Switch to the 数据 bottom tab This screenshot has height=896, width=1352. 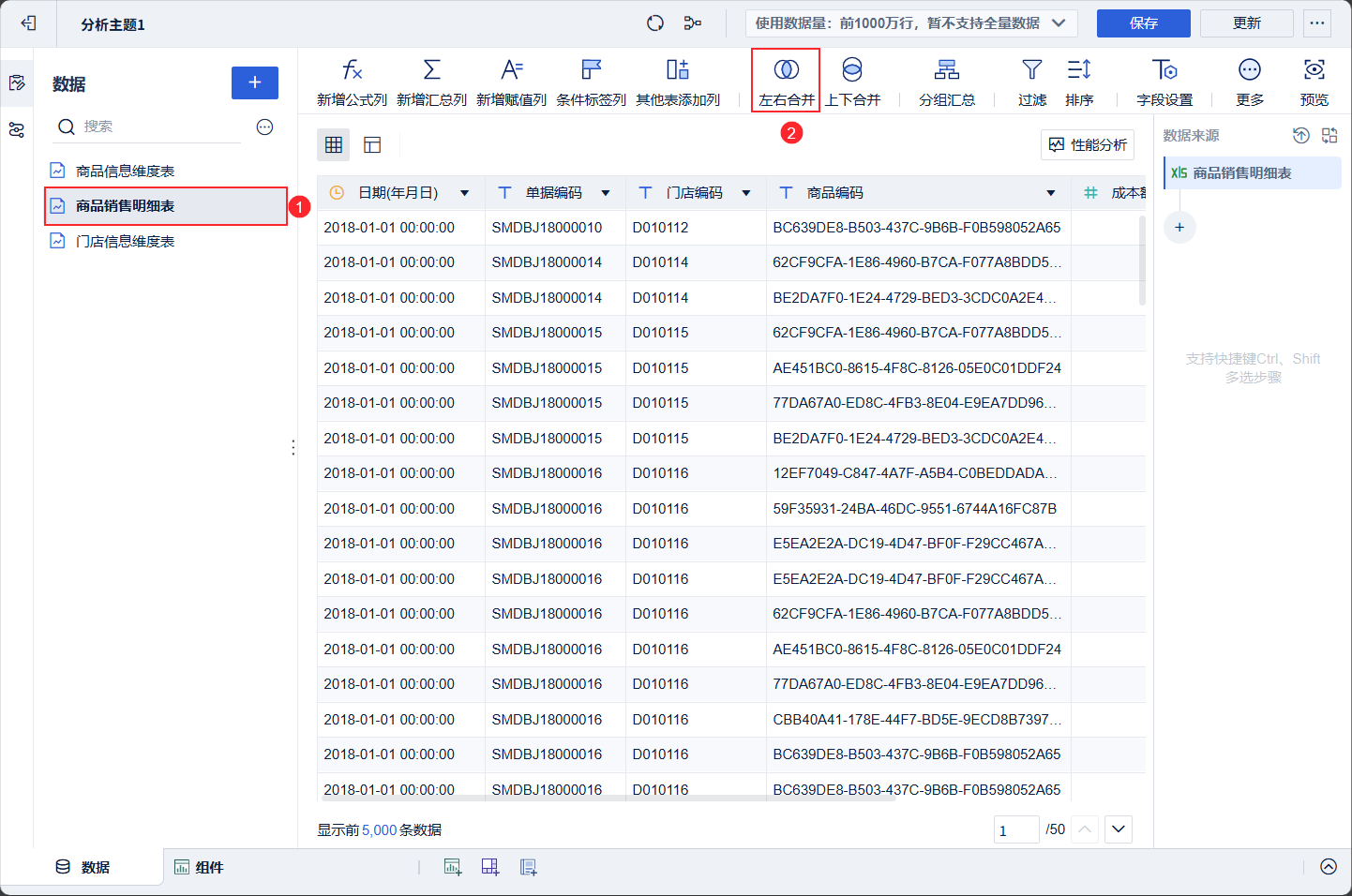(83, 867)
